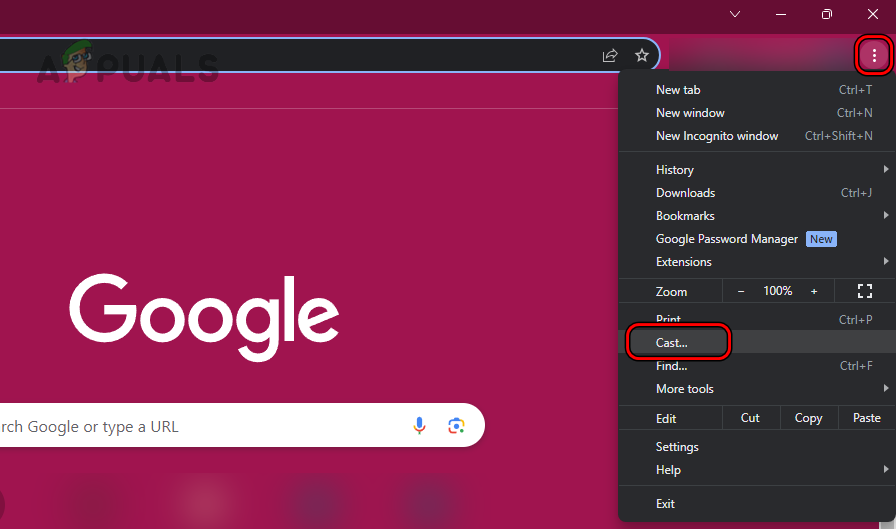
Task: Open Google Password Manager
Action: (x=757, y=239)
